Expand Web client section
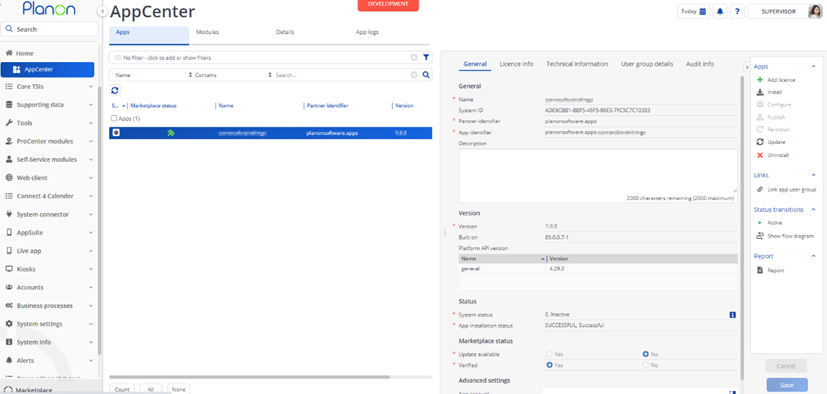This screenshot has height=394, width=827. pyautogui.click(x=91, y=178)
